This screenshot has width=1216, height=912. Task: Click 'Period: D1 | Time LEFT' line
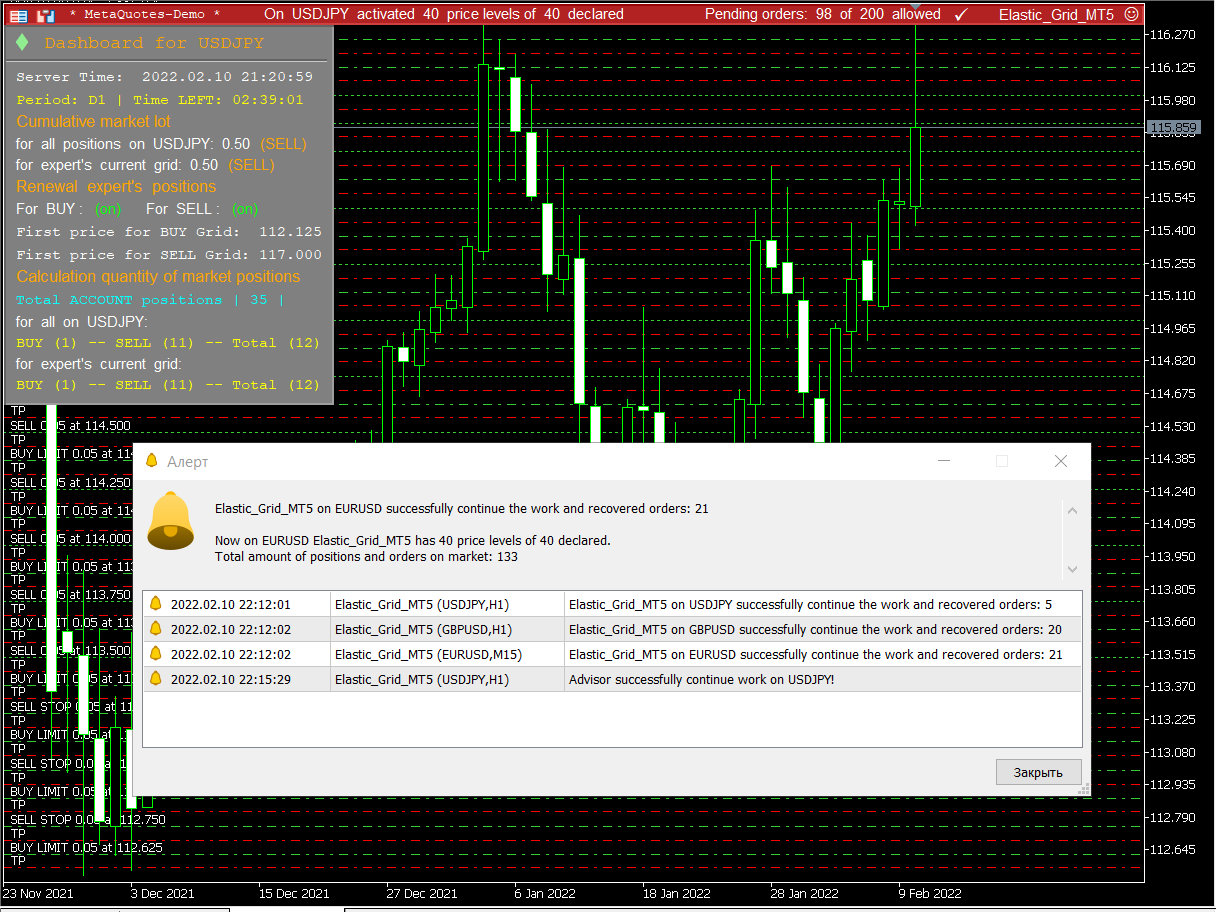click(x=159, y=100)
